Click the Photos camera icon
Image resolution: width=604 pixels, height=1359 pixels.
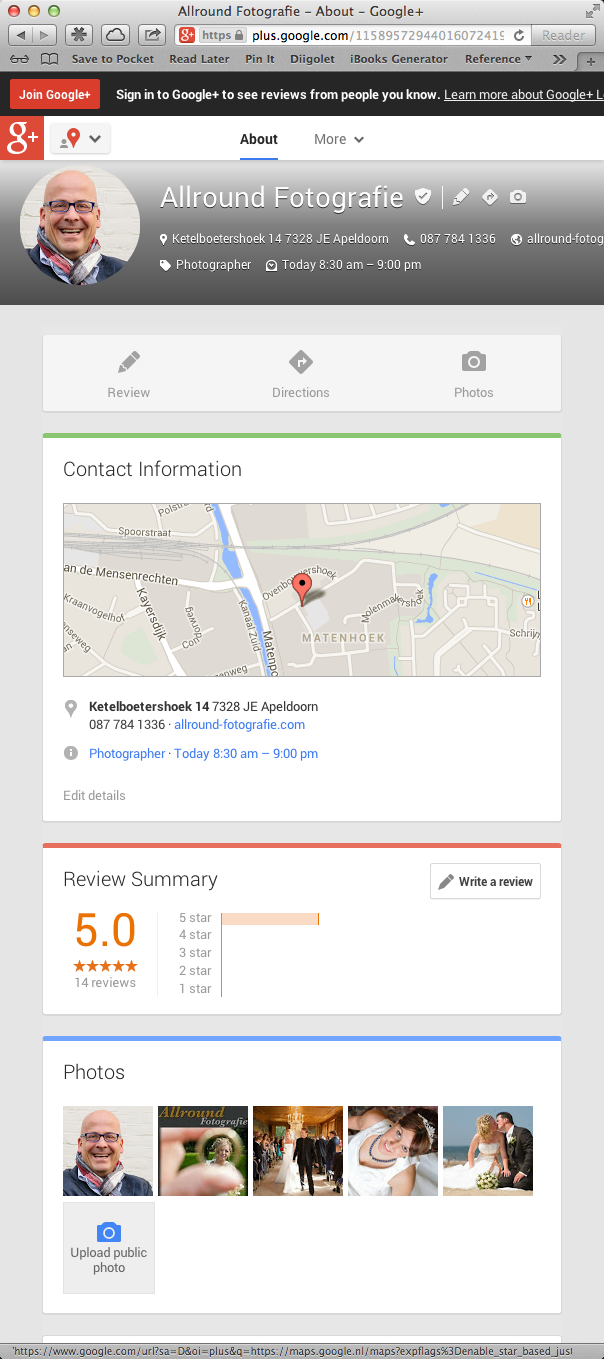tap(473, 361)
